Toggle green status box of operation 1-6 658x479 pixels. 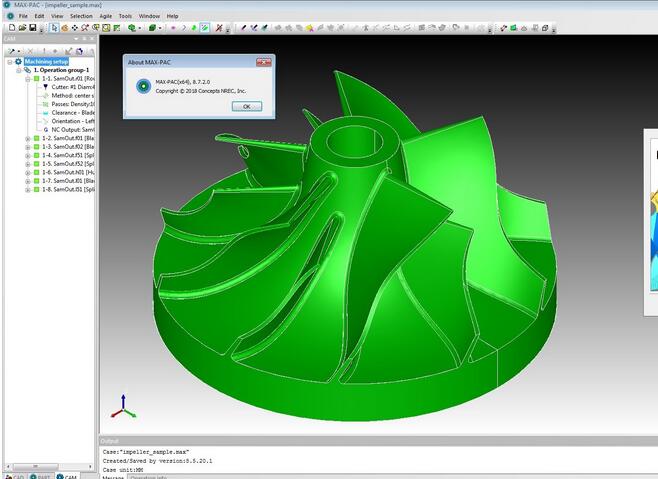(x=37, y=172)
